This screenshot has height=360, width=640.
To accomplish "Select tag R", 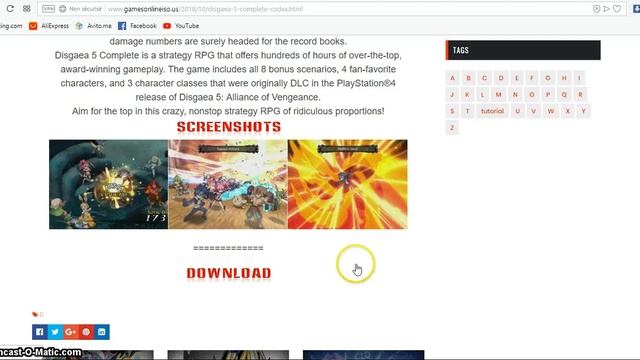I will coord(580,94).
